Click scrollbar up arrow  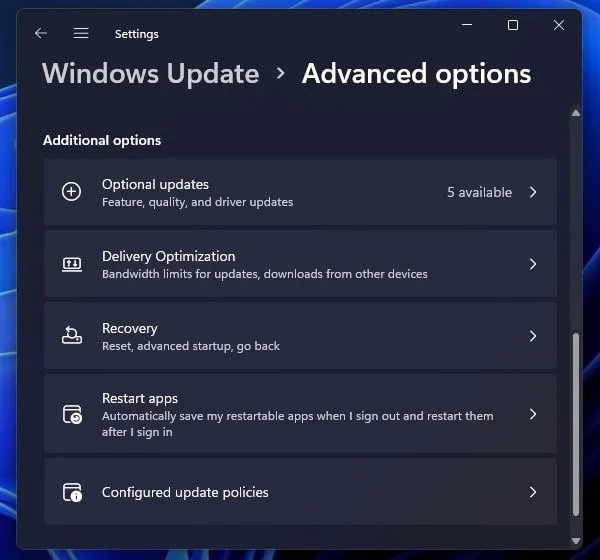(x=576, y=113)
